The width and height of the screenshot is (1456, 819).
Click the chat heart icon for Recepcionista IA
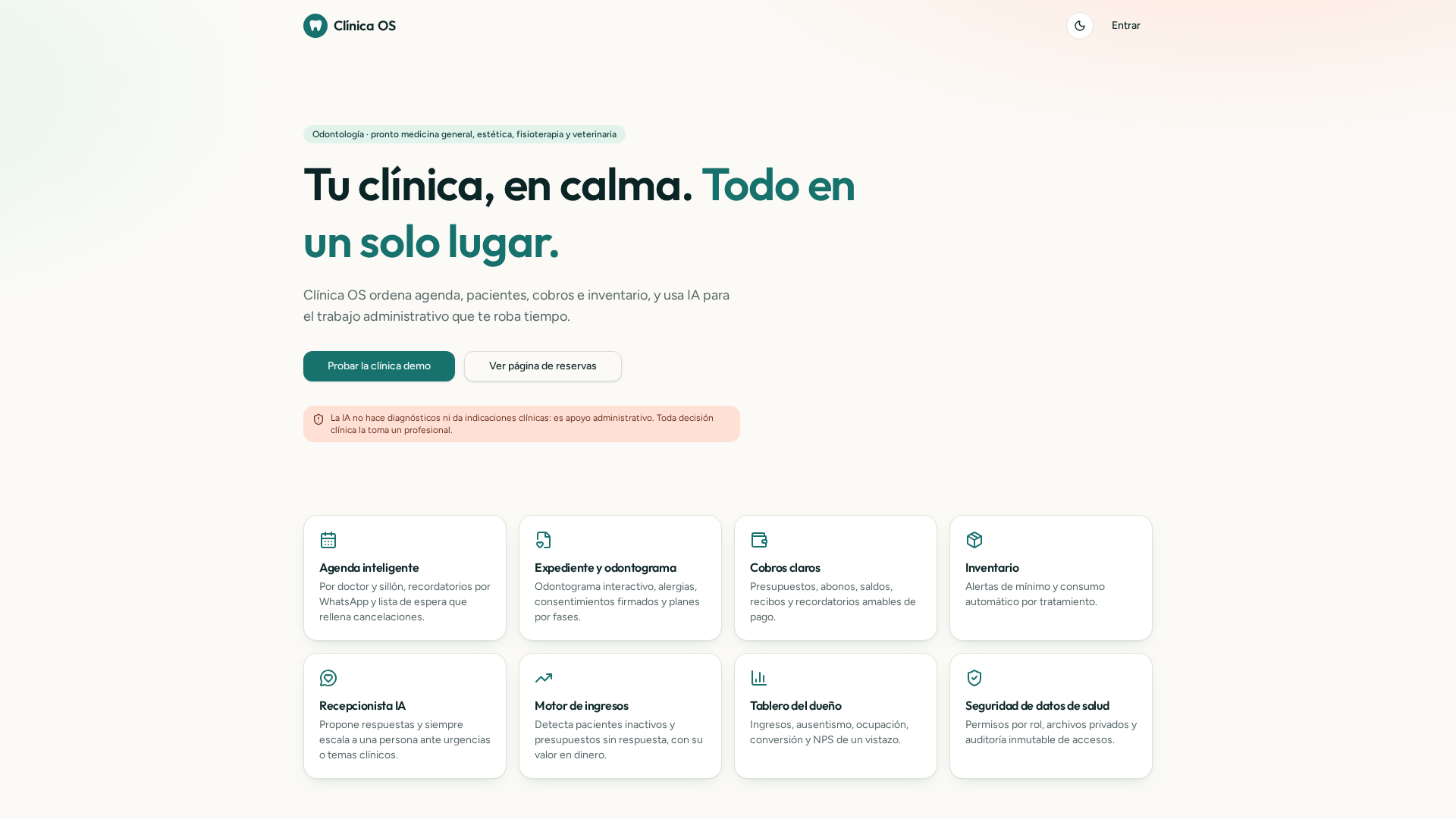(328, 678)
